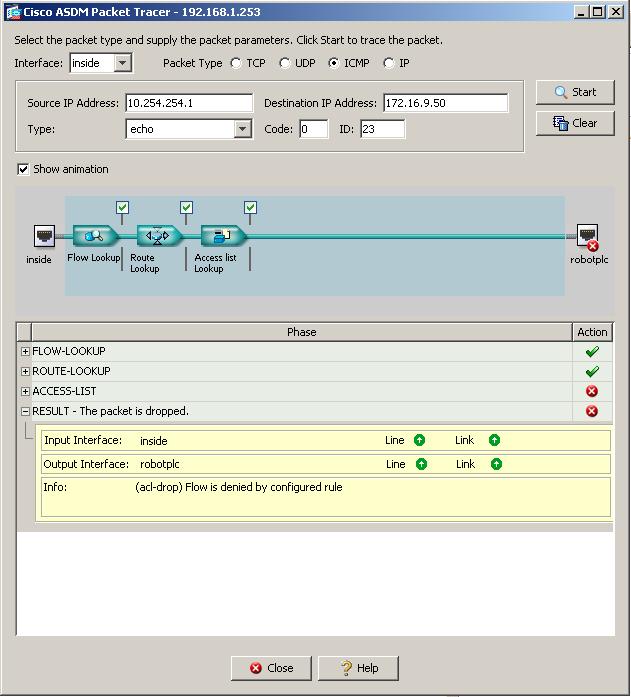Click the inside interface port icon

point(44,236)
